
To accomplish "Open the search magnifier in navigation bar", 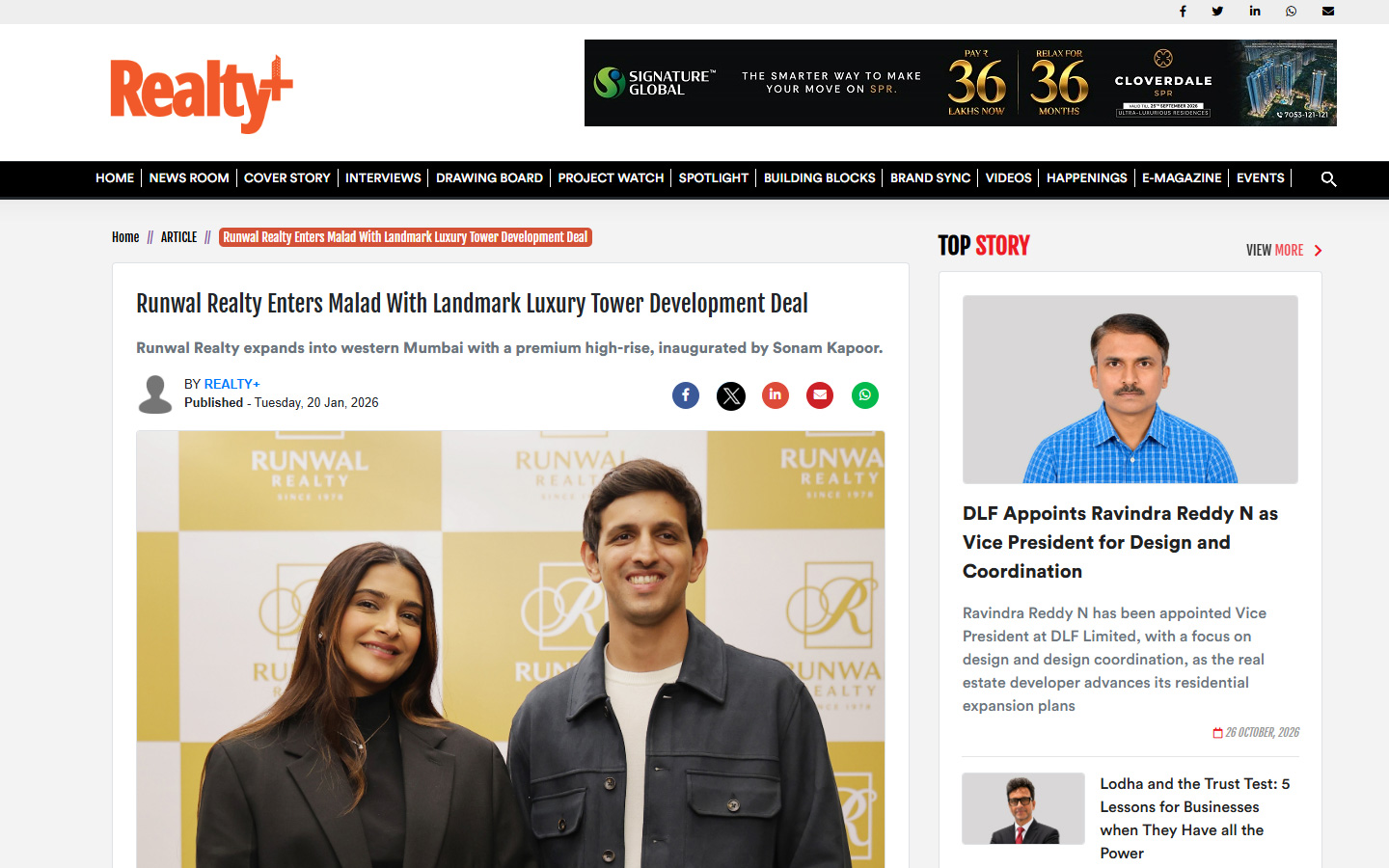I will (x=1328, y=178).
